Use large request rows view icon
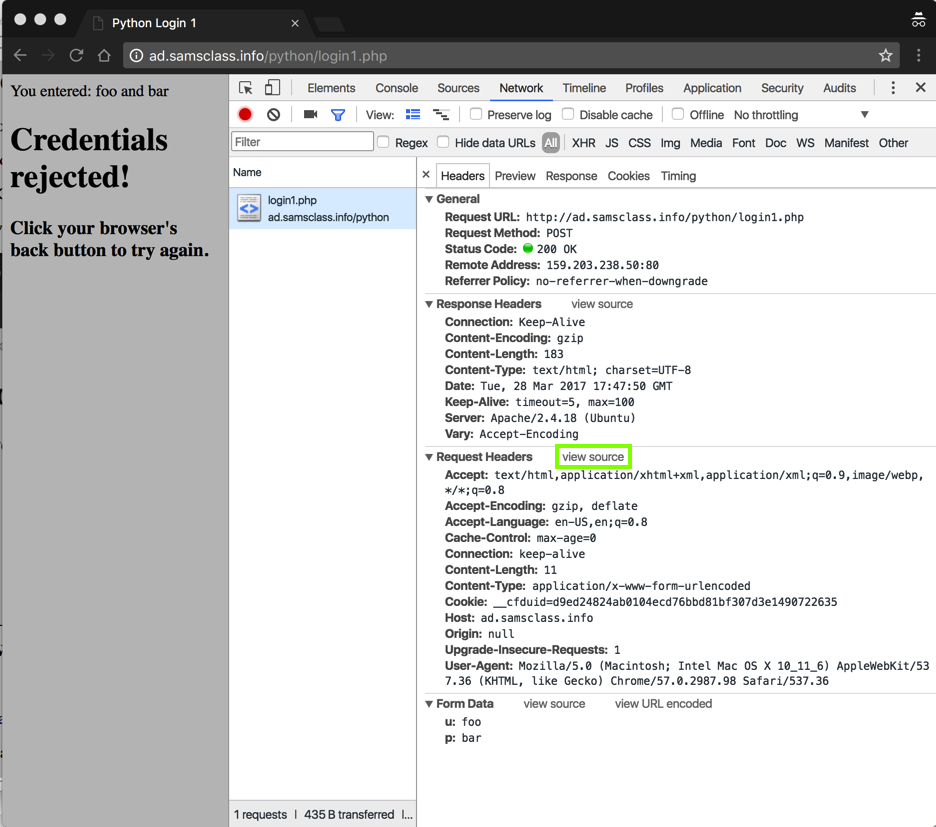This screenshot has width=936, height=827. pyautogui.click(x=413, y=114)
